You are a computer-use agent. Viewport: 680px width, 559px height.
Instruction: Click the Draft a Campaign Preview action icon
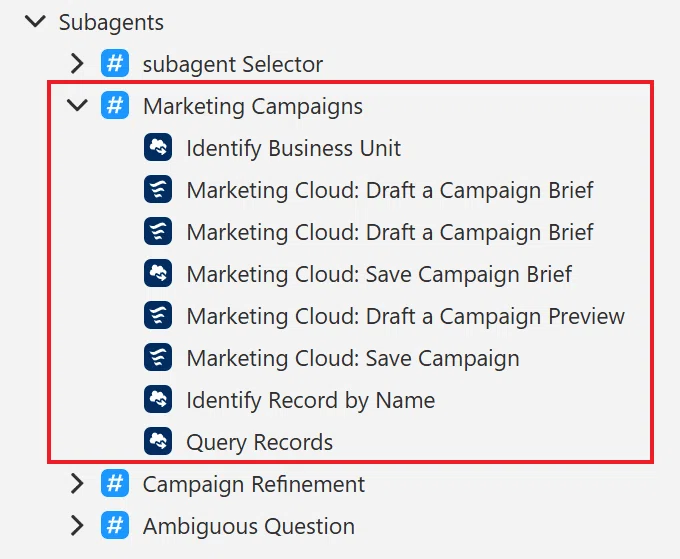click(x=158, y=315)
